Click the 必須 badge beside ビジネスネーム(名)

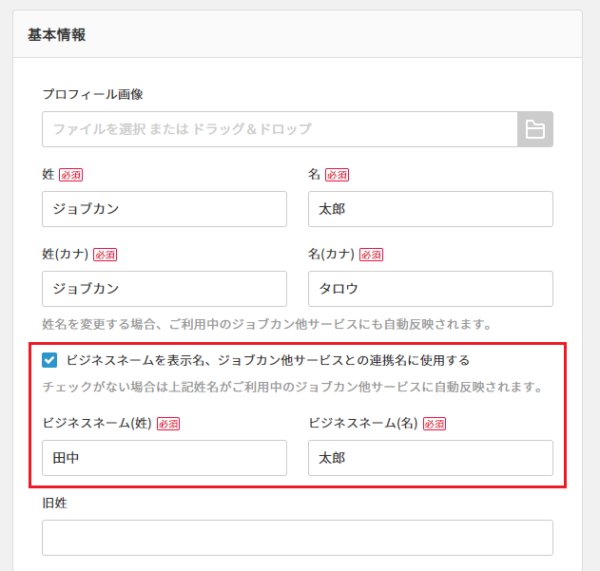[x=434, y=424]
